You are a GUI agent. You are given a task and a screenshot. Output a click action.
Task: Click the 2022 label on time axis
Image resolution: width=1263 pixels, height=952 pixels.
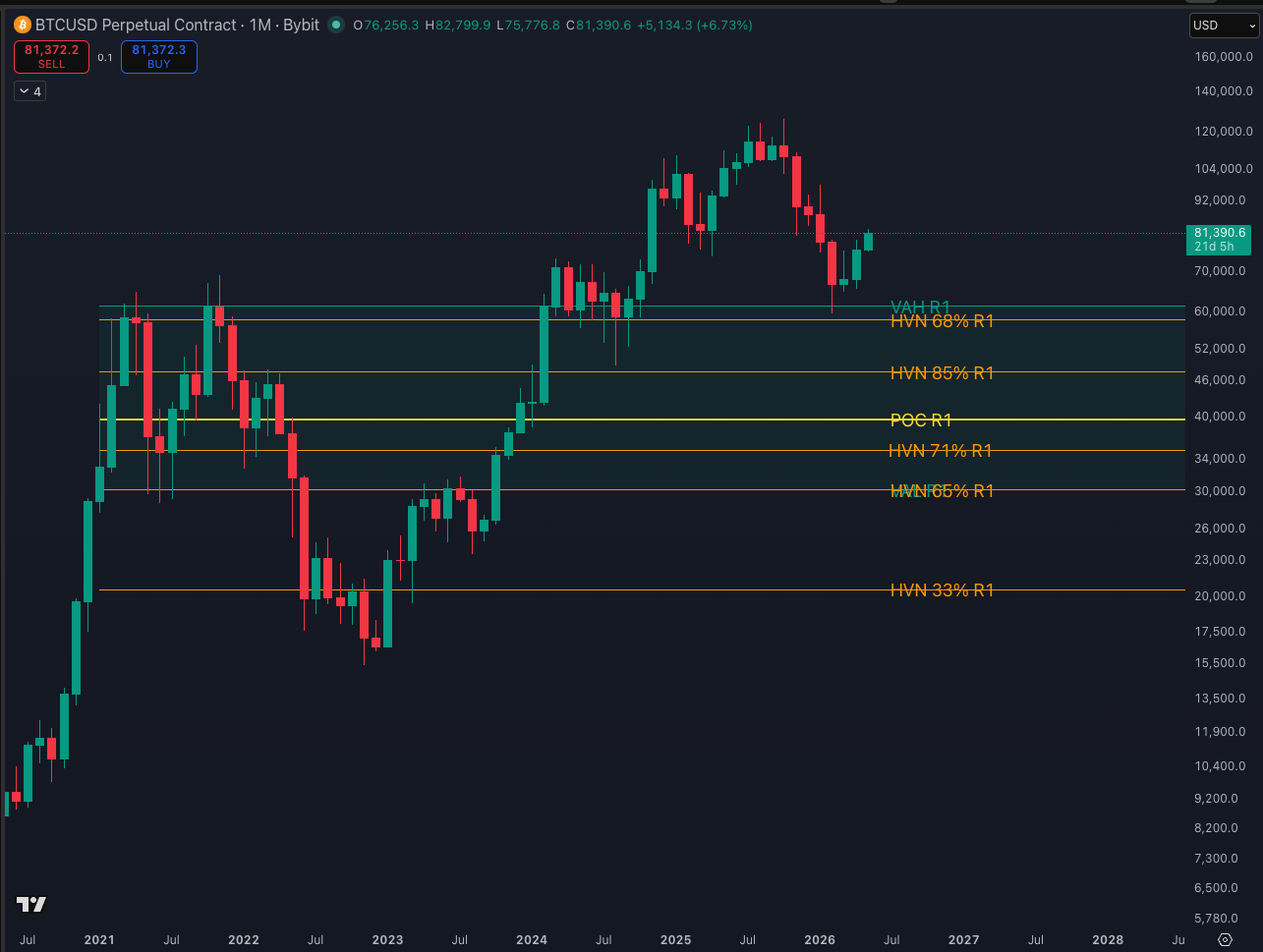(x=244, y=940)
